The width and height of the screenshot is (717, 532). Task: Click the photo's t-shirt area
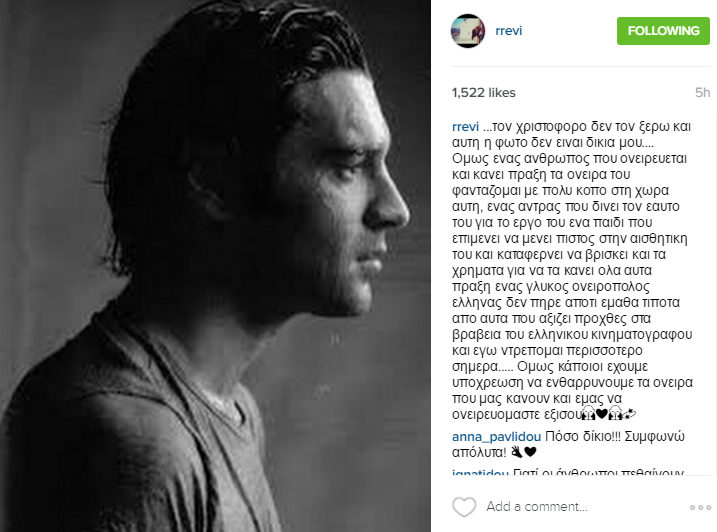[146, 439]
